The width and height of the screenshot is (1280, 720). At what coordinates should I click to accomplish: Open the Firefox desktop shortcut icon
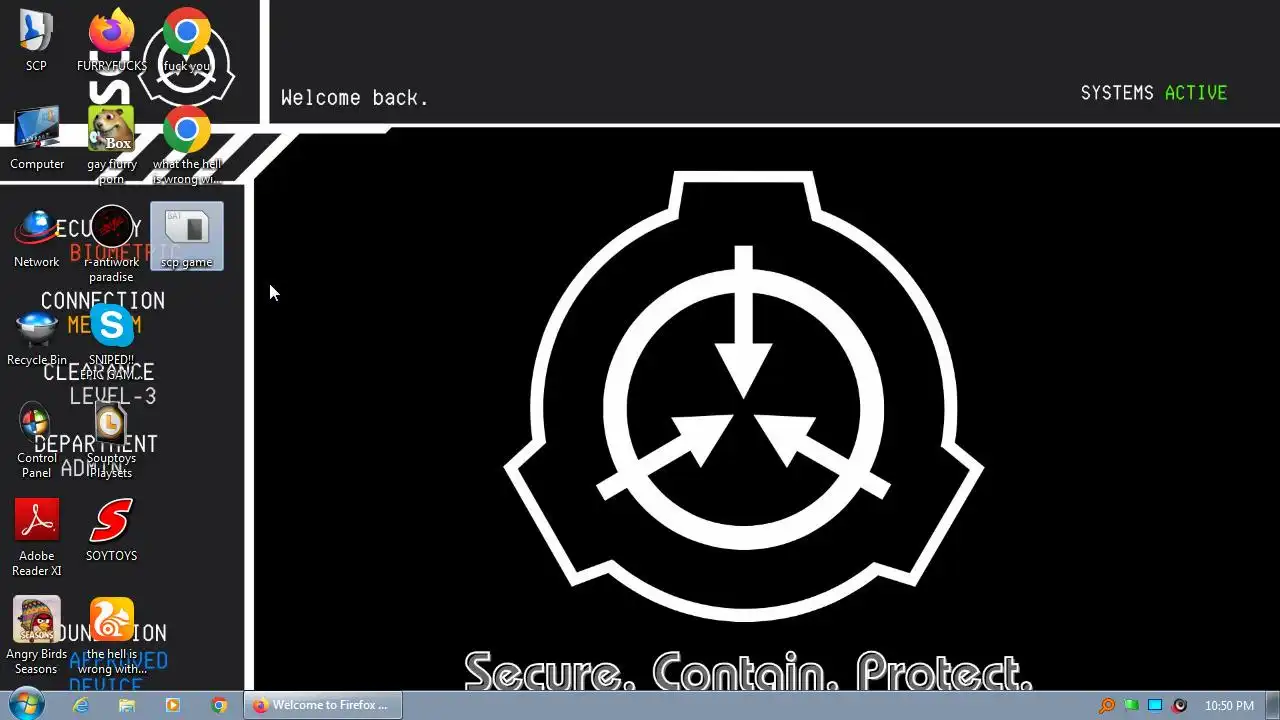(x=111, y=40)
